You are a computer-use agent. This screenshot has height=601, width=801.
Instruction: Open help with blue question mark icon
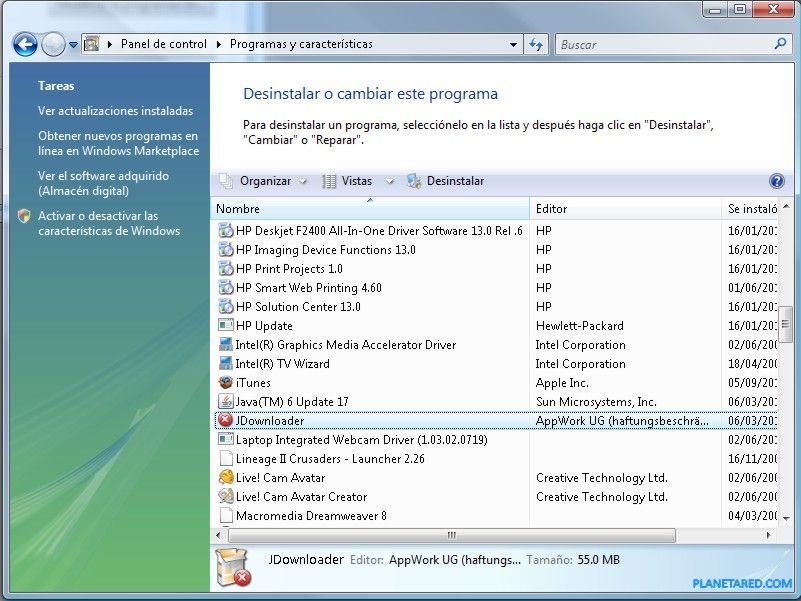(776, 181)
